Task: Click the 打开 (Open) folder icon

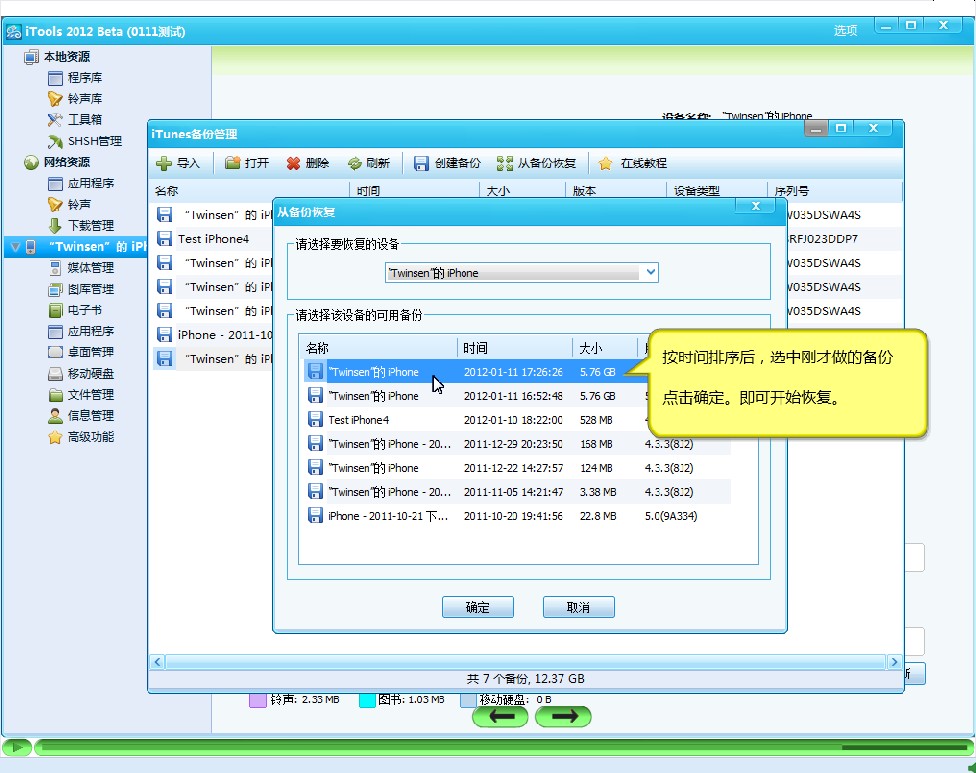Action: coord(232,163)
